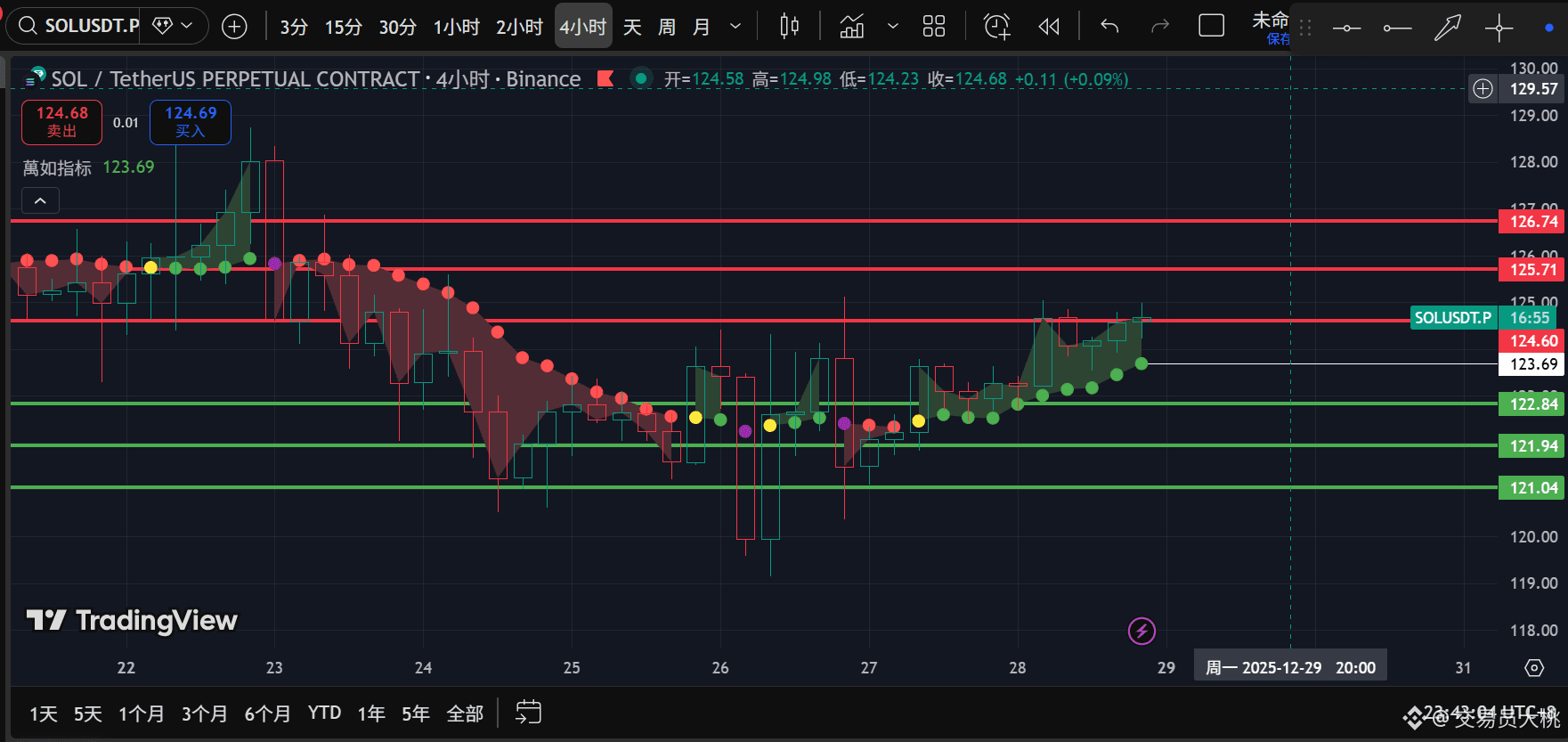Undo last action with arrow icon
This screenshot has height=742, width=1568.
pyautogui.click(x=1109, y=27)
